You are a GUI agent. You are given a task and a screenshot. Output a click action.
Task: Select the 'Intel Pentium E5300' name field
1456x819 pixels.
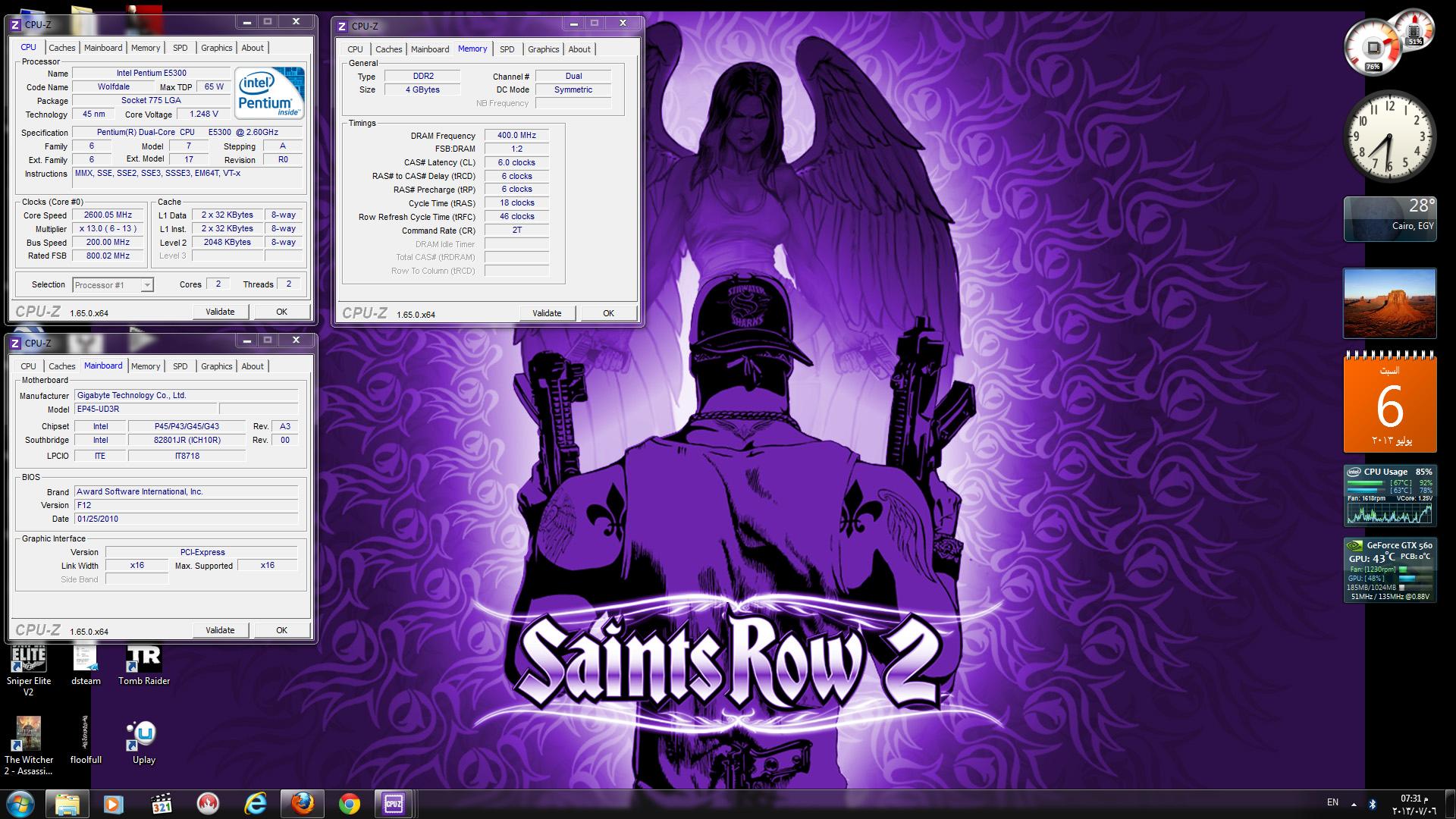(x=151, y=74)
